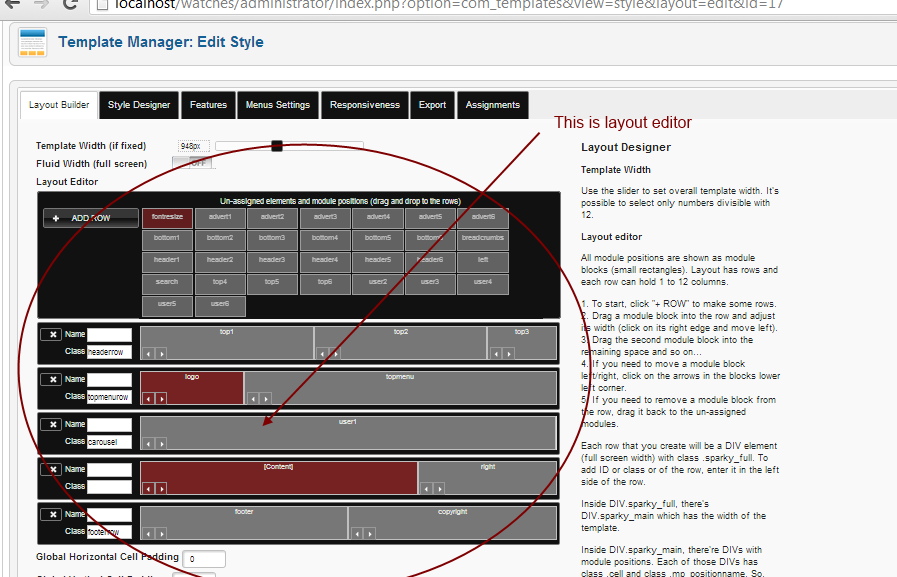This screenshot has height=577, width=897.
Task: Switch to the Layout Builder tab
Action: point(59,105)
